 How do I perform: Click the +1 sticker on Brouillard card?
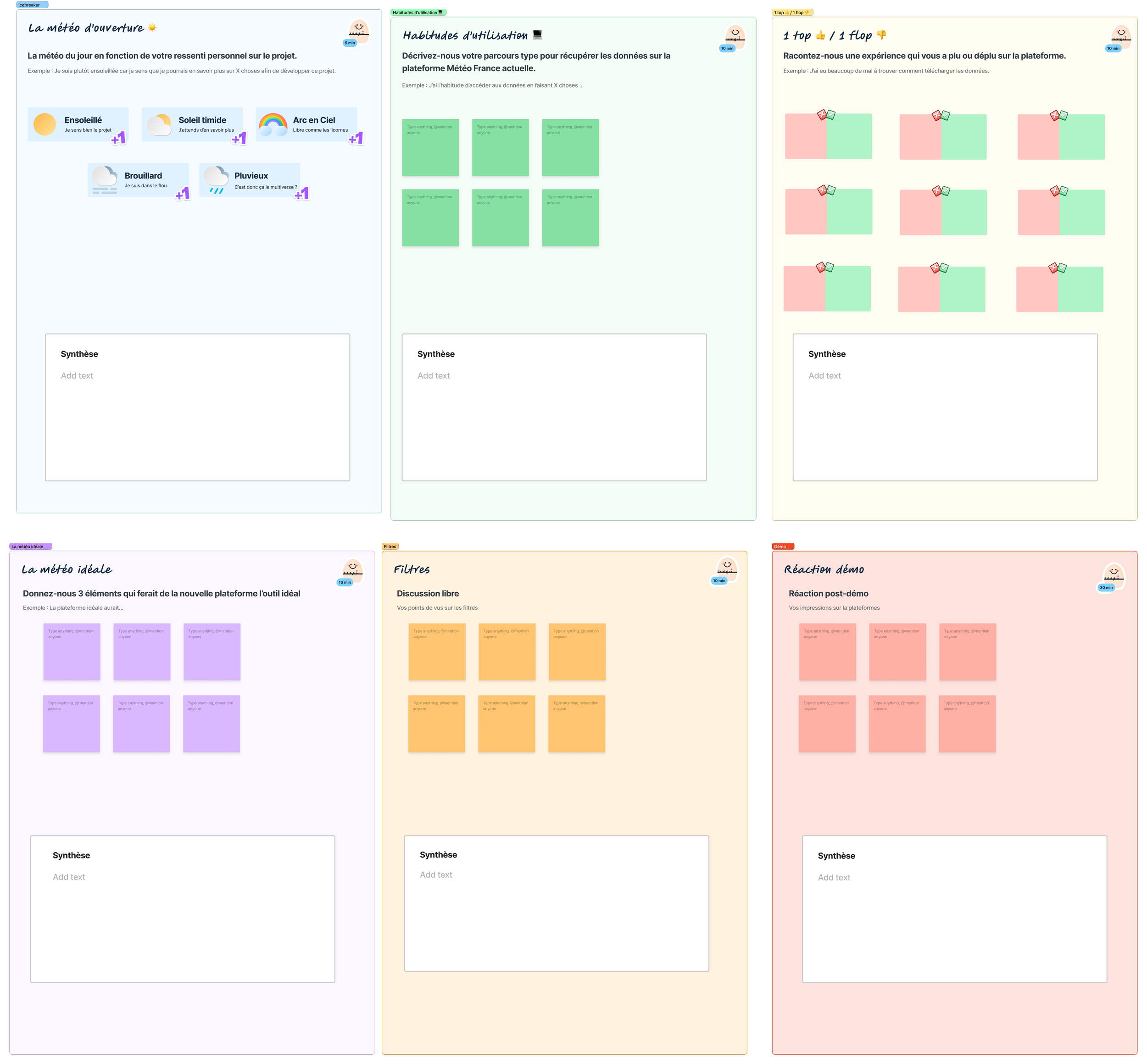[x=183, y=194]
